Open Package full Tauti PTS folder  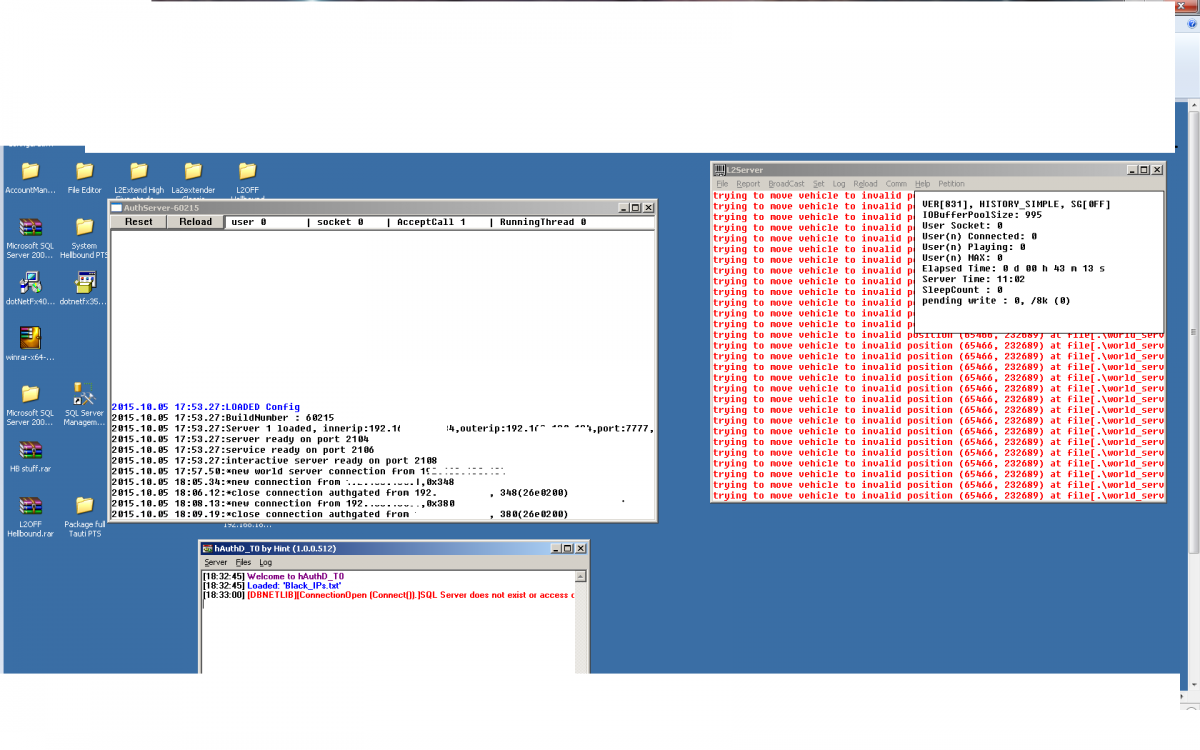[84, 506]
